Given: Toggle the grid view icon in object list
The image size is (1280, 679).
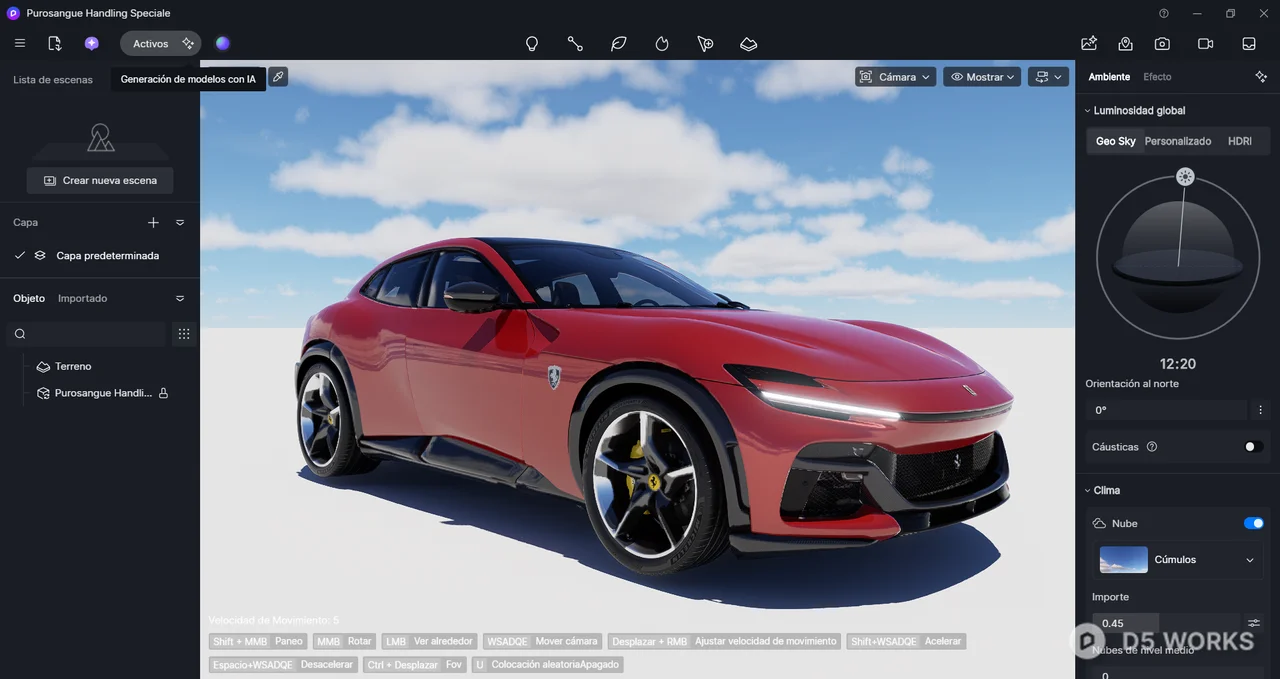Looking at the screenshot, I should click(184, 334).
